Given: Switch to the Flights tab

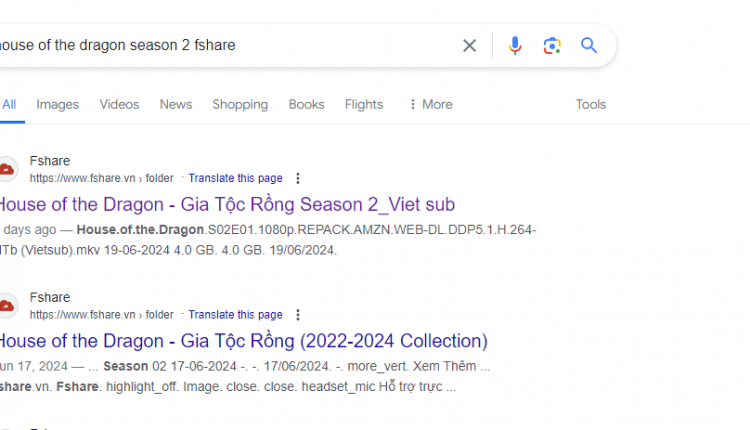Looking at the screenshot, I should (x=364, y=104).
